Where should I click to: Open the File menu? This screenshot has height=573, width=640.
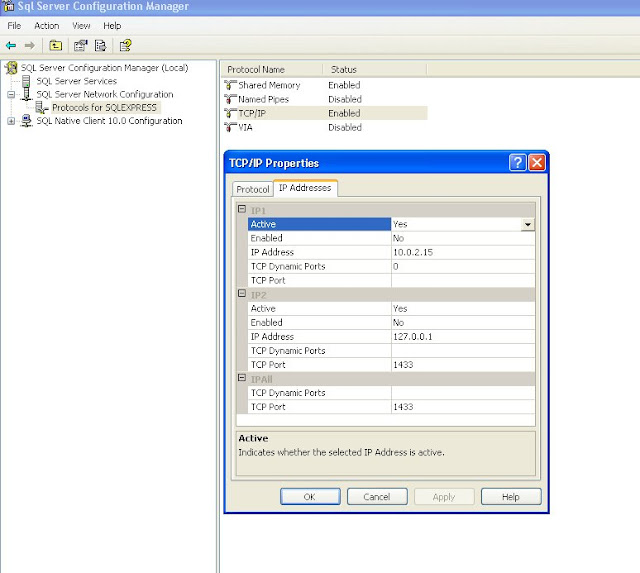(x=14, y=26)
